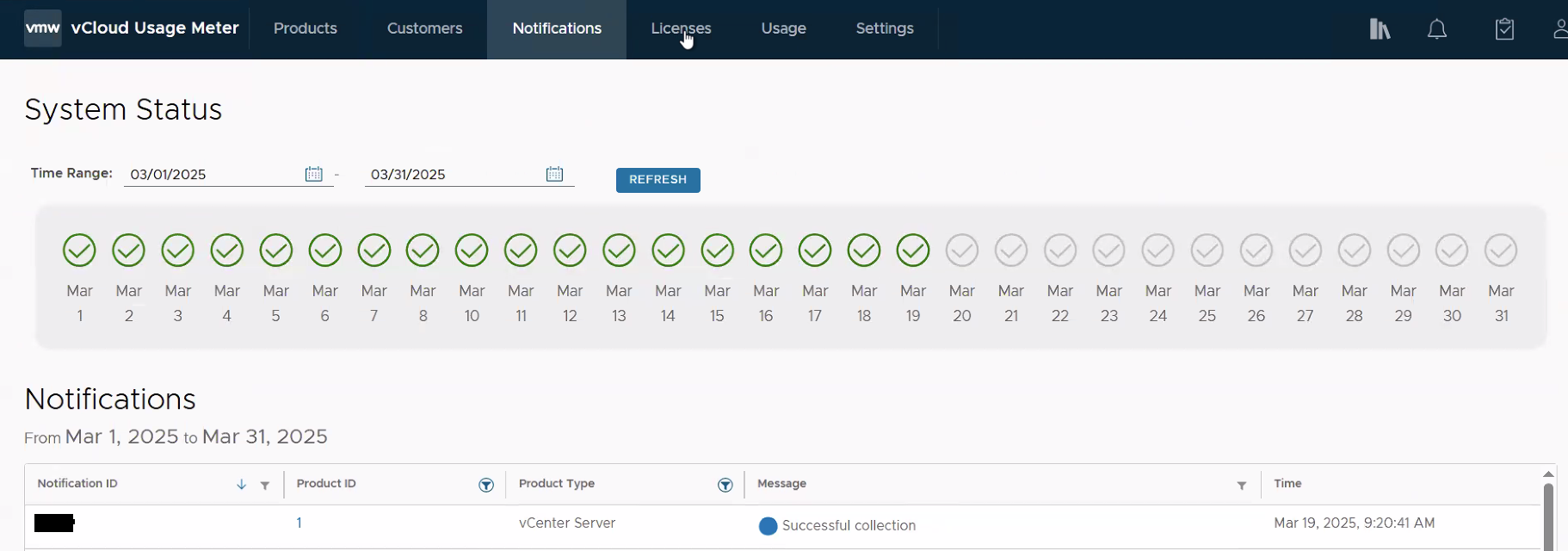
Task: Open the Message column filter
Action: pos(1242,486)
